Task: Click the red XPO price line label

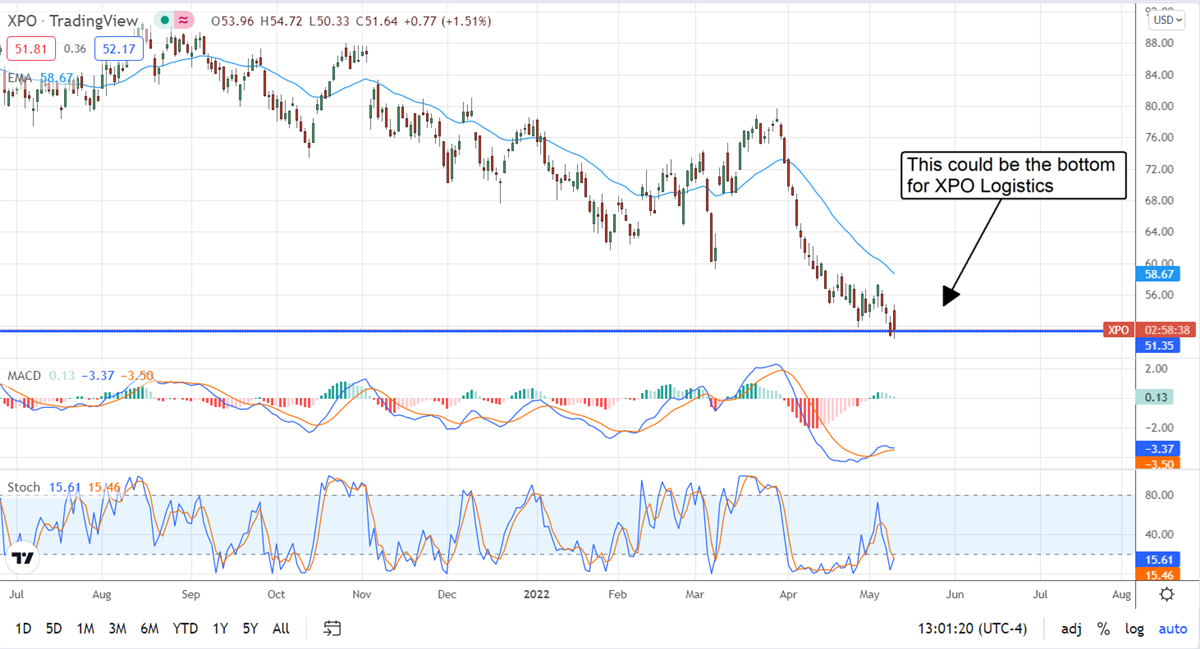Action: click(x=1117, y=330)
